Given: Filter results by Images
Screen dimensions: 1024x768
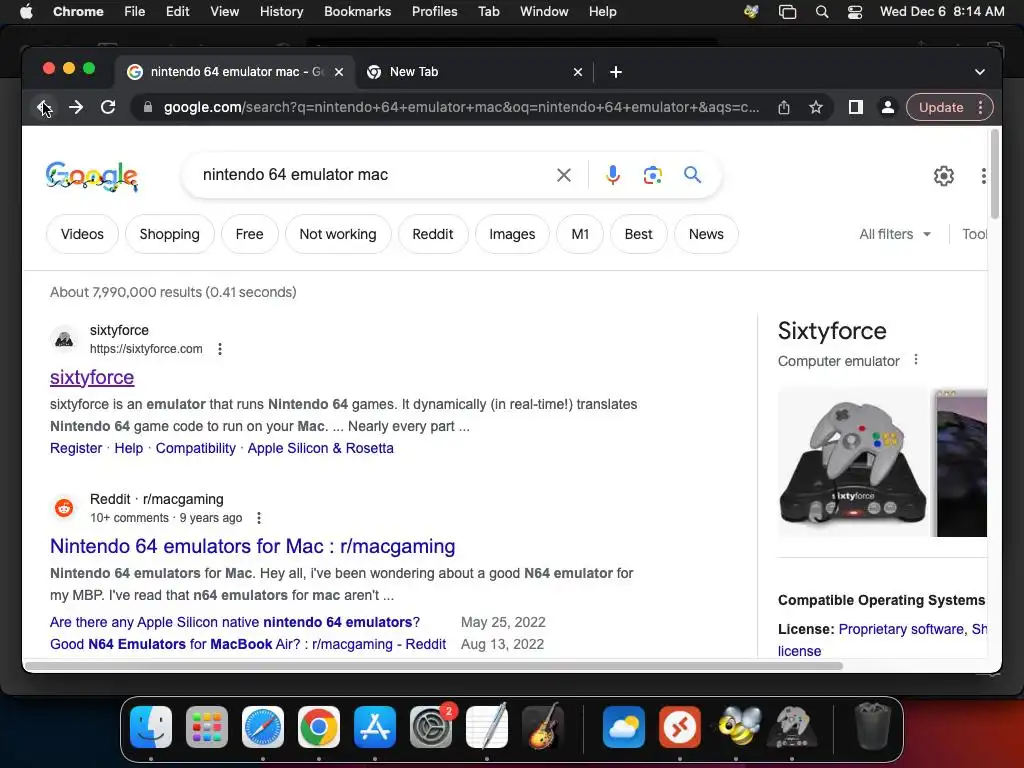Looking at the screenshot, I should pos(512,234).
